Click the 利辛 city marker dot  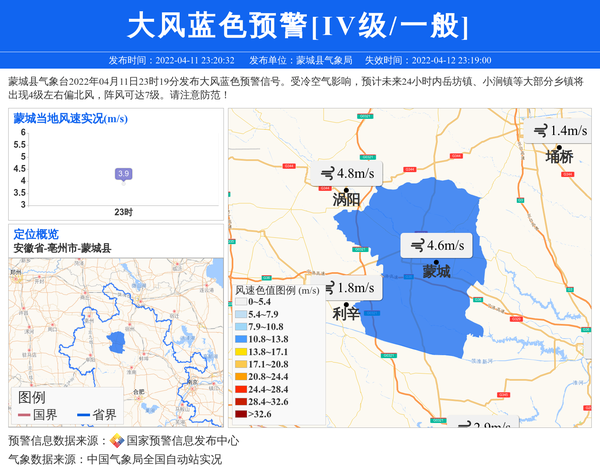[346, 304]
